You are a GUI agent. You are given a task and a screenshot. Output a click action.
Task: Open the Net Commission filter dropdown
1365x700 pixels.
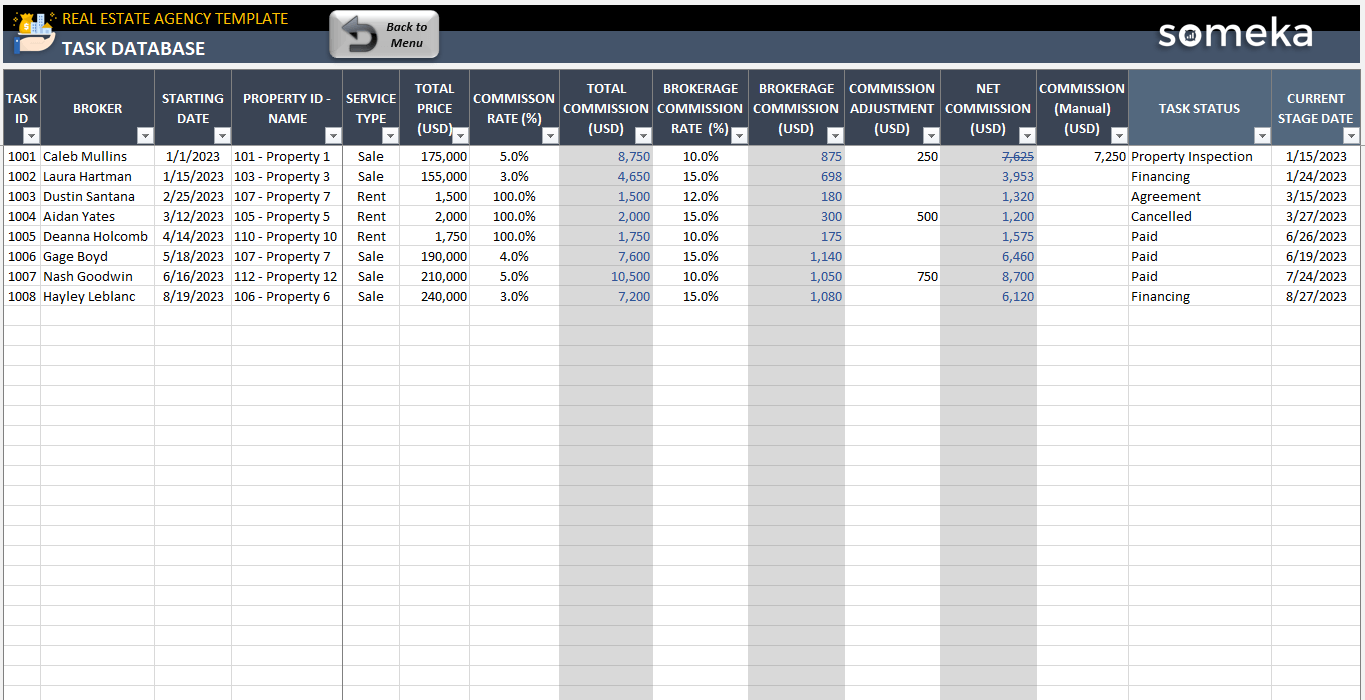pyautogui.click(x=1027, y=136)
